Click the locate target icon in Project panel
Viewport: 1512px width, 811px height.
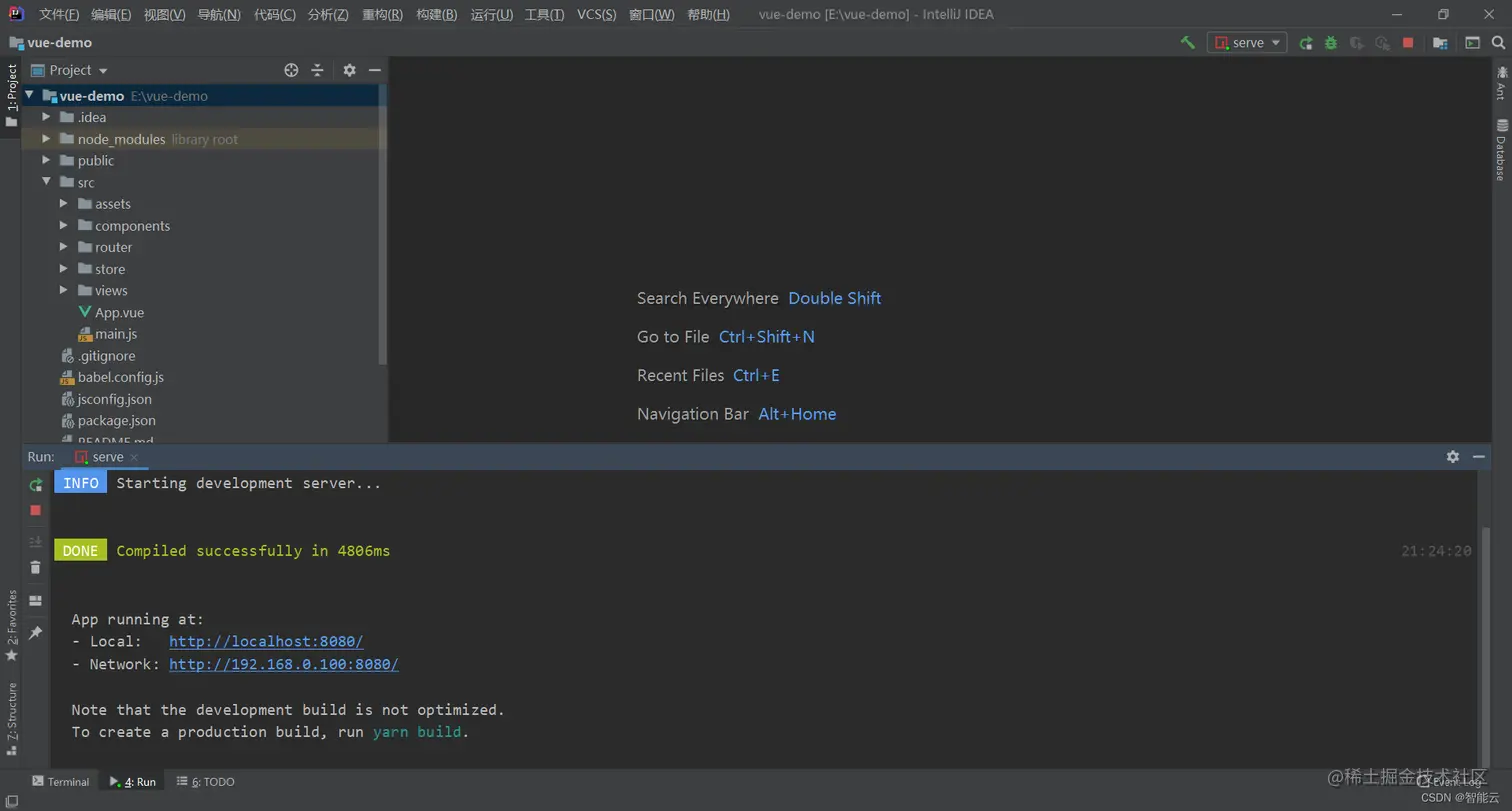click(291, 70)
